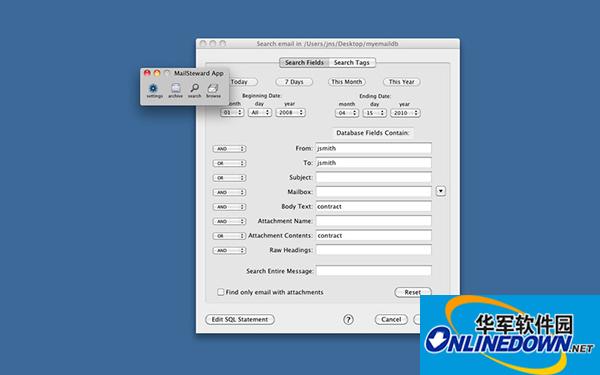This screenshot has width=600, height=375.
Task: Click the From input field
Action: click(x=373, y=148)
